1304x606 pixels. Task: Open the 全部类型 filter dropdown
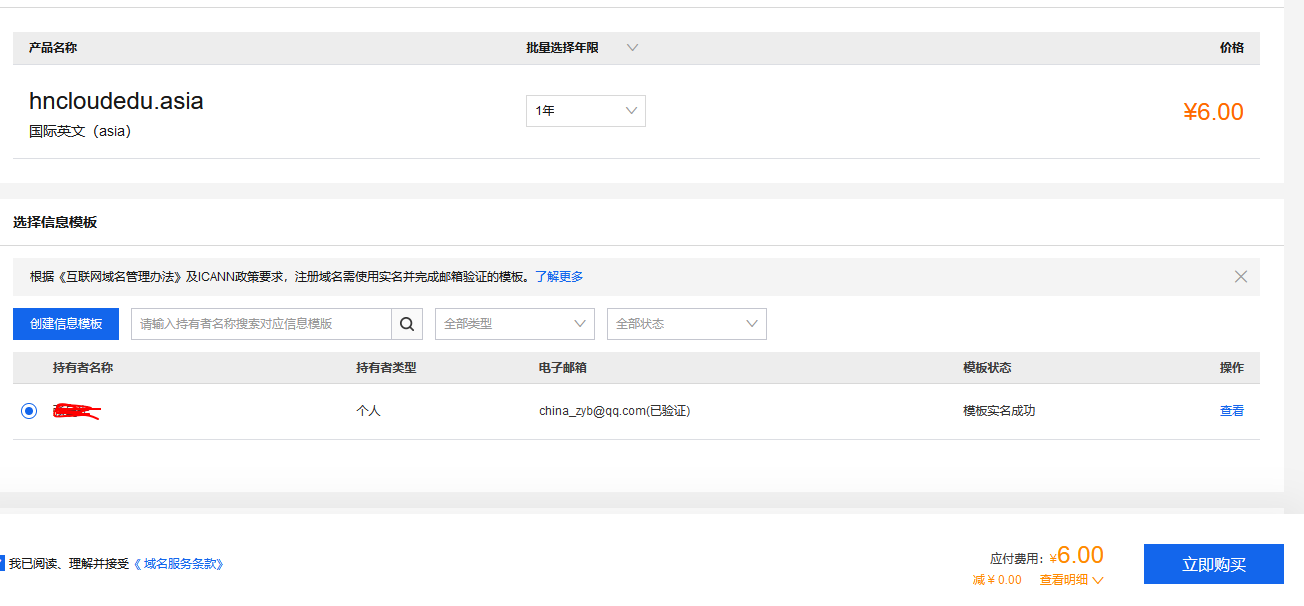(515, 324)
